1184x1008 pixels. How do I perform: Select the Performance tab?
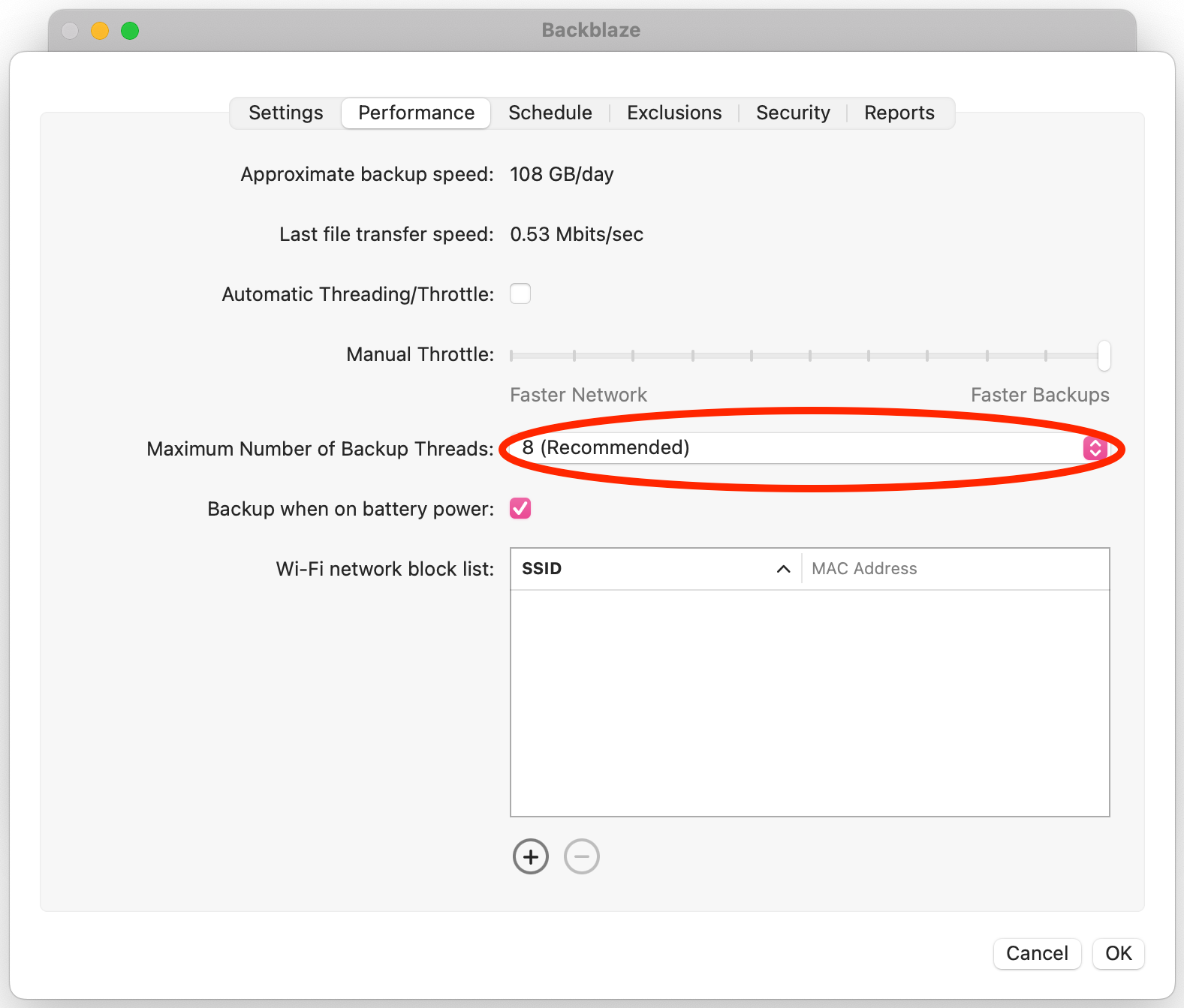[416, 113]
